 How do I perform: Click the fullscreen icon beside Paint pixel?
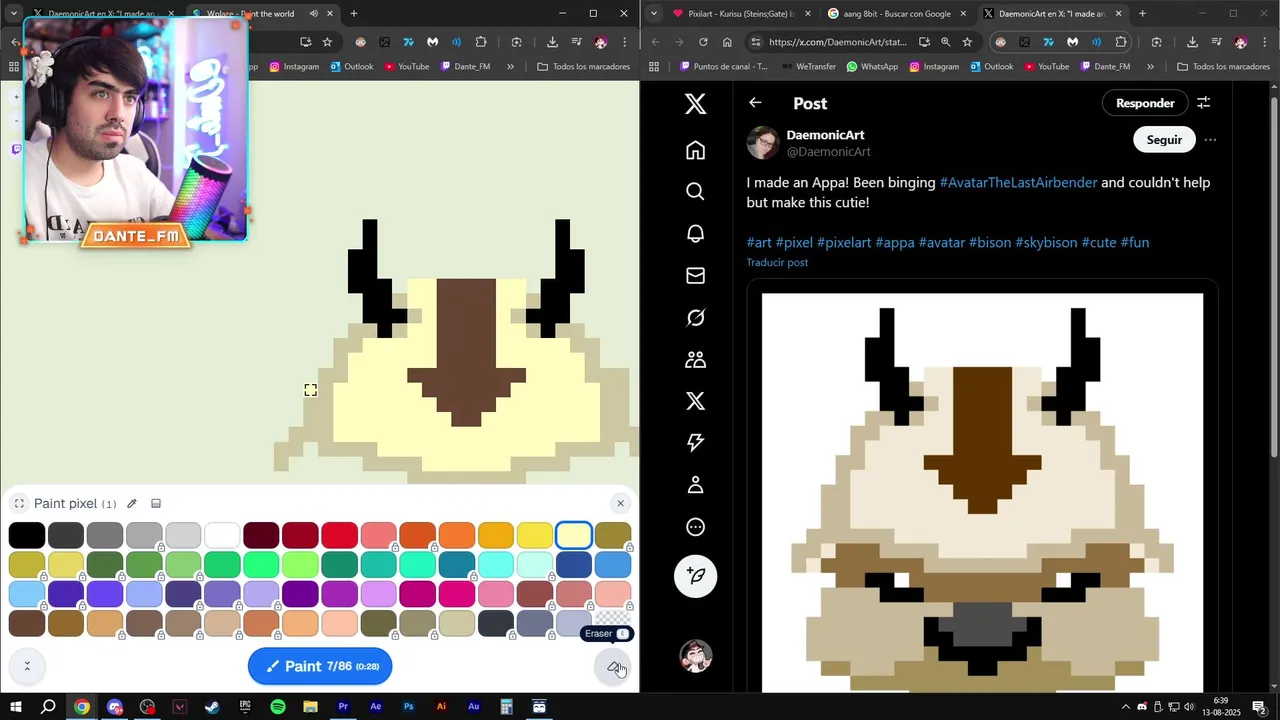pos(19,504)
